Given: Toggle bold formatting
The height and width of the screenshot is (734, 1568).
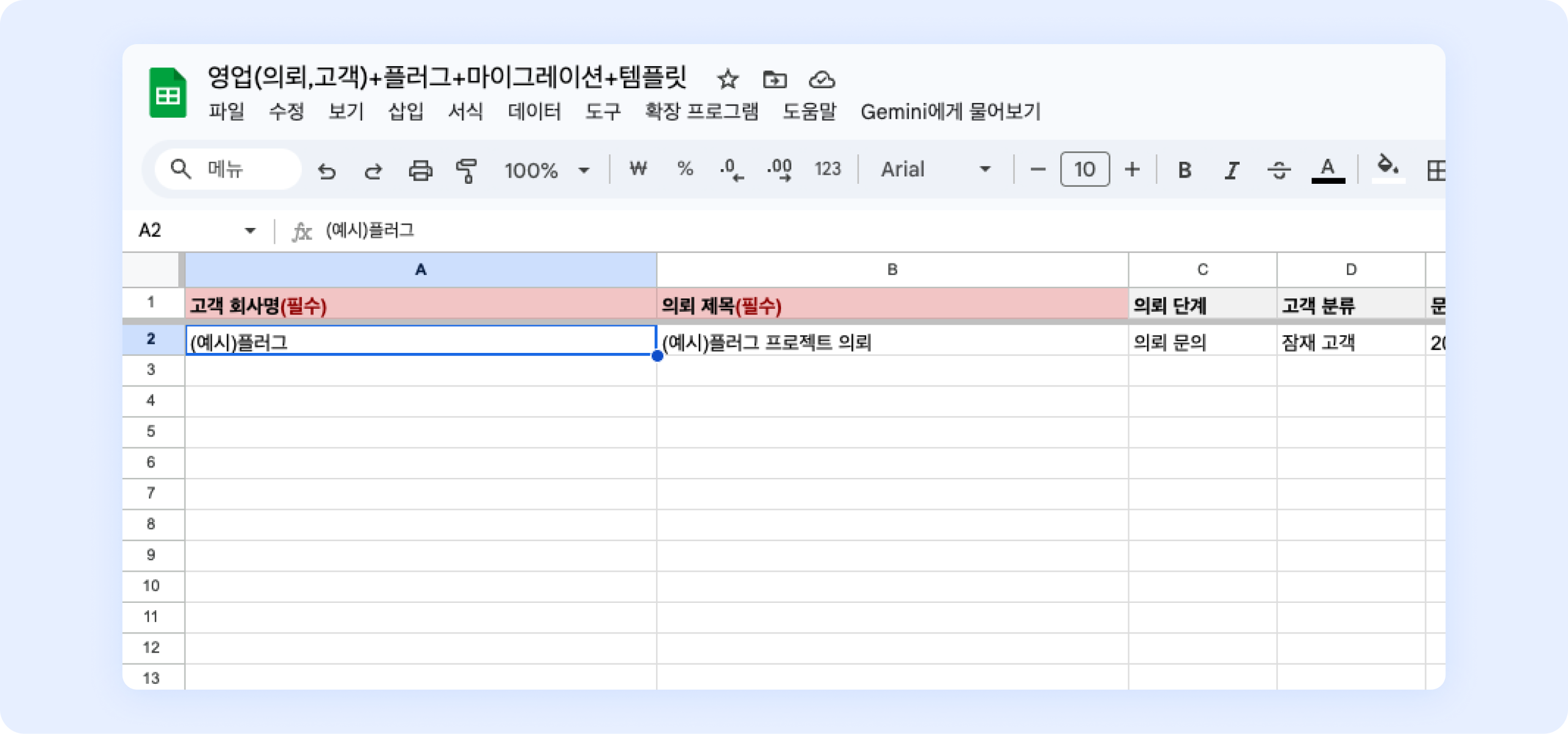Looking at the screenshot, I should click(x=1185, y=170).
